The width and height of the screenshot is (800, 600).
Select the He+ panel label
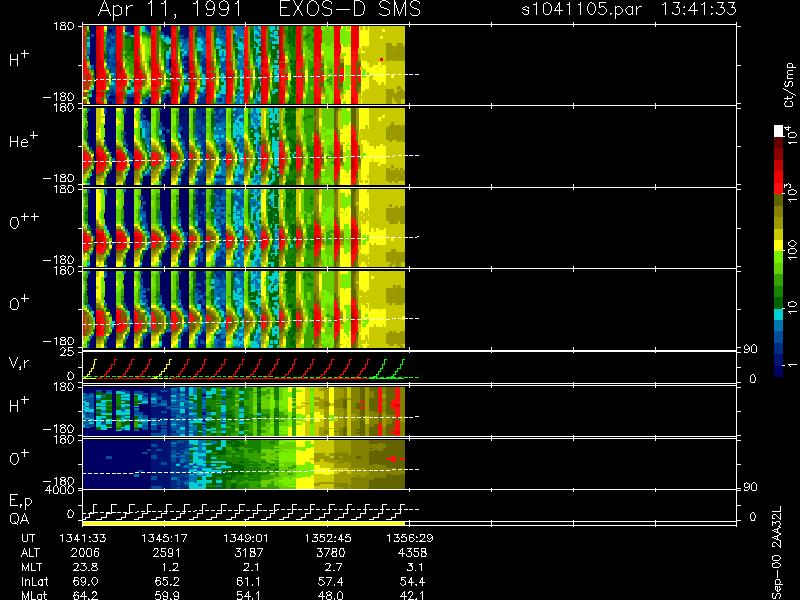(x=23, y=140)
